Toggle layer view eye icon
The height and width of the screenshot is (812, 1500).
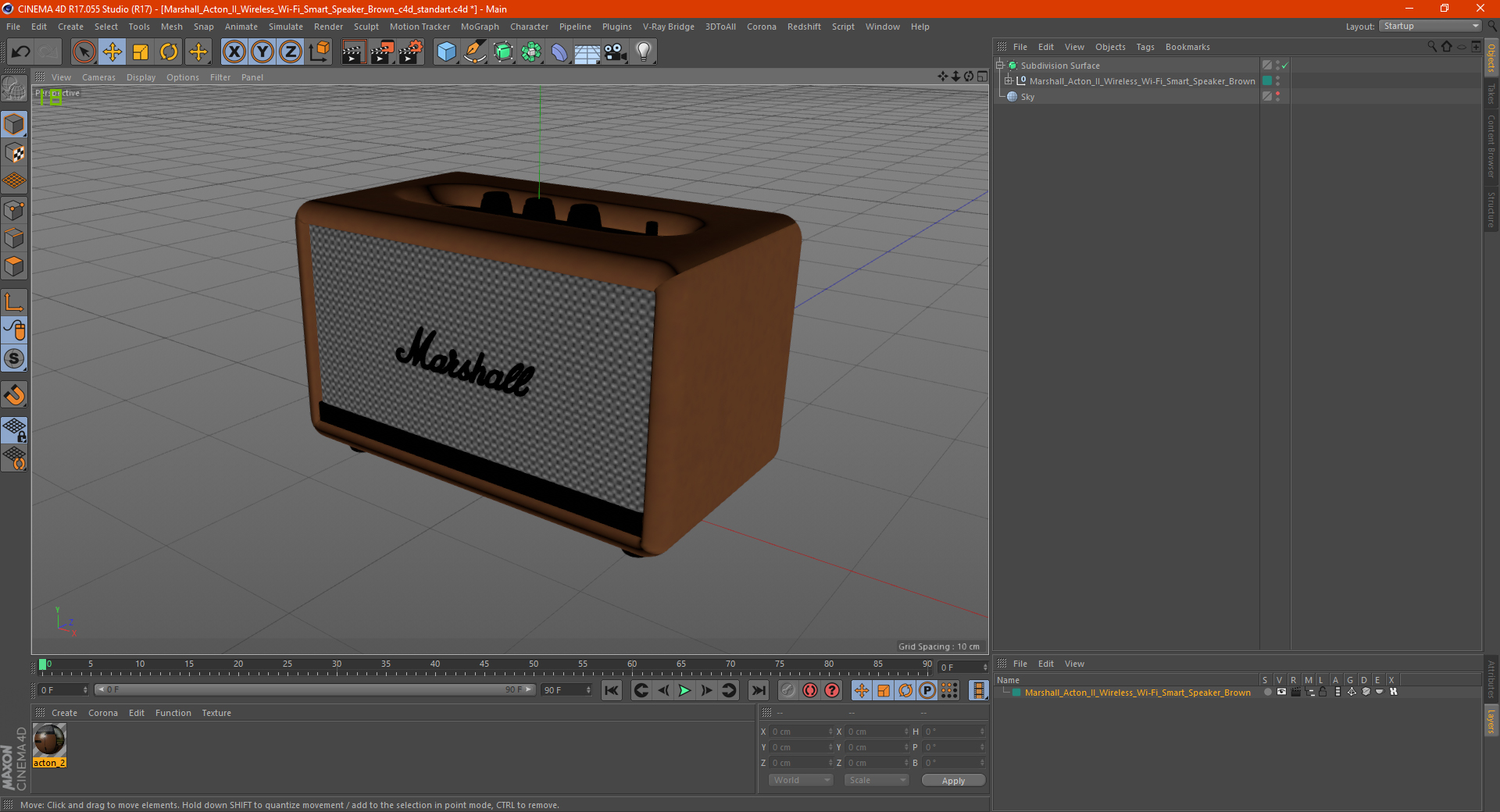coord(1281,692)
